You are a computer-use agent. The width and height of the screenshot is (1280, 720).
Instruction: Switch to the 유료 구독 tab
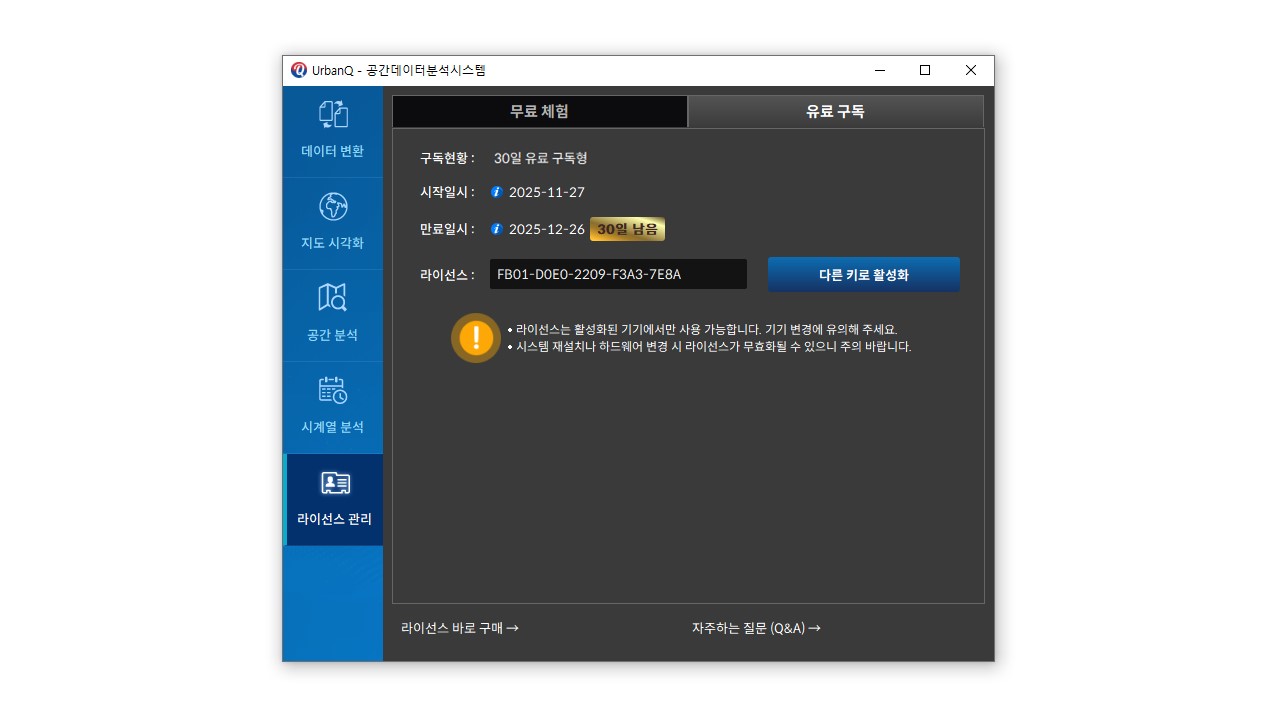pos(835,112)
